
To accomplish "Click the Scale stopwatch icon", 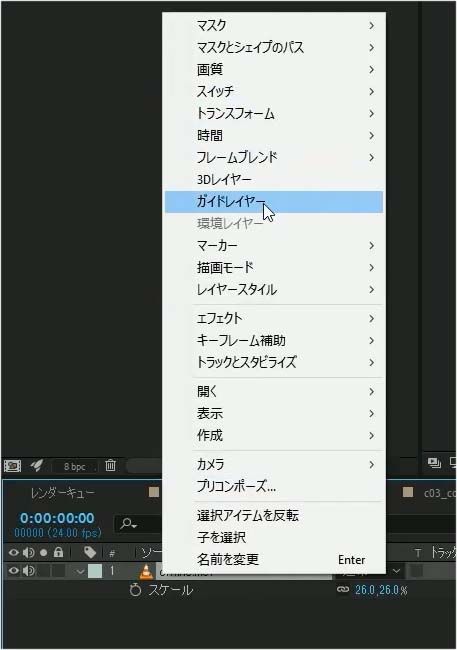I will point(135,590).
